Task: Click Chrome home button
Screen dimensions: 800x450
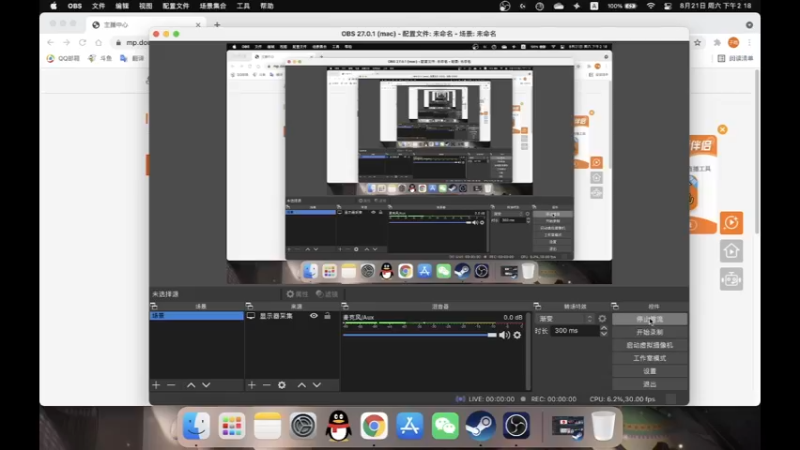Action: pos(98,42)
